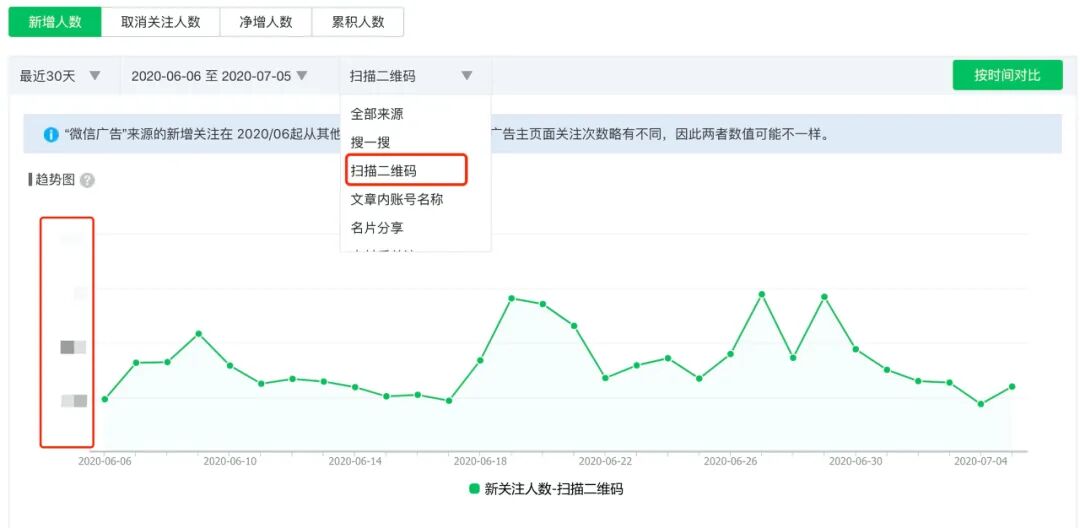
Task: Open the 净增人数 tab
Action: tap(265, 21)
